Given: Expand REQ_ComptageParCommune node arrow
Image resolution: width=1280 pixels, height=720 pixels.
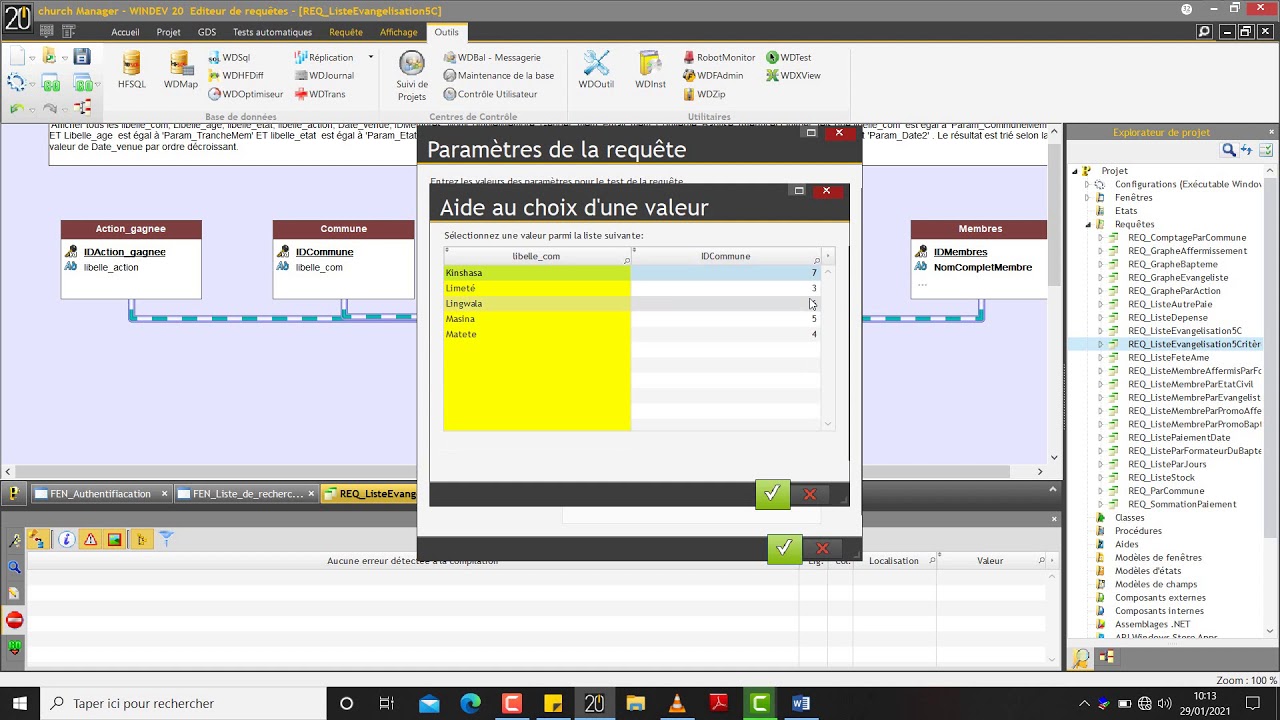Looking at the screenshot, I should pyautogui.click(x=1101, y=238).
